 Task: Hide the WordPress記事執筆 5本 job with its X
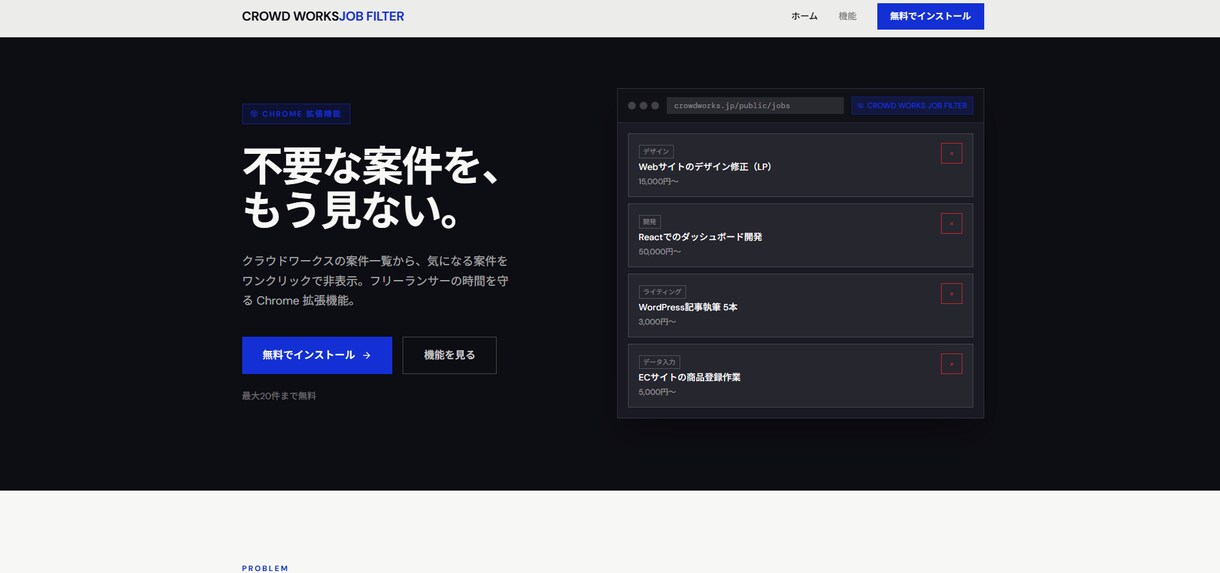[x=951, y=294]
